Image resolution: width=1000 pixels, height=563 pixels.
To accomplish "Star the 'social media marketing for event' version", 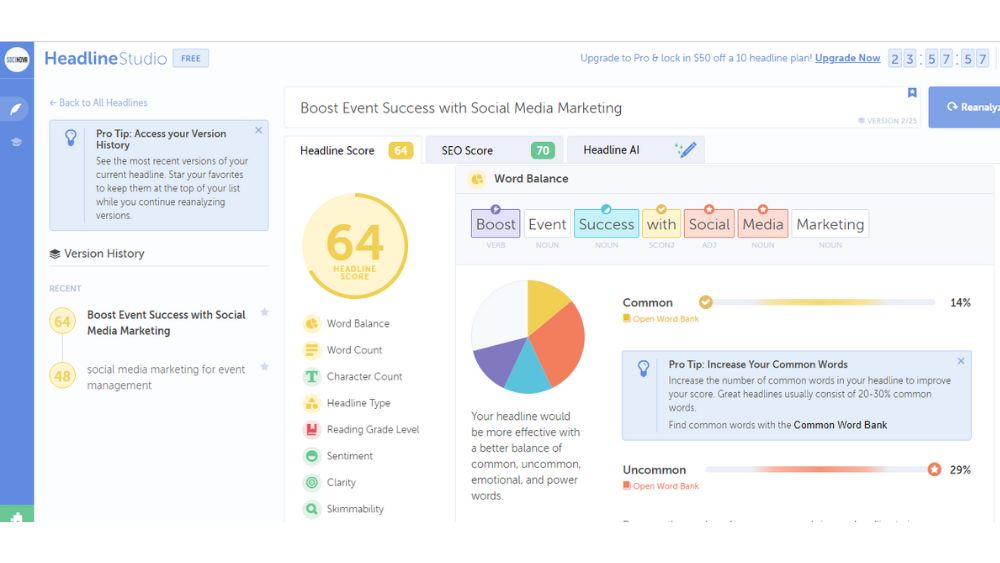I will (264, 367).
